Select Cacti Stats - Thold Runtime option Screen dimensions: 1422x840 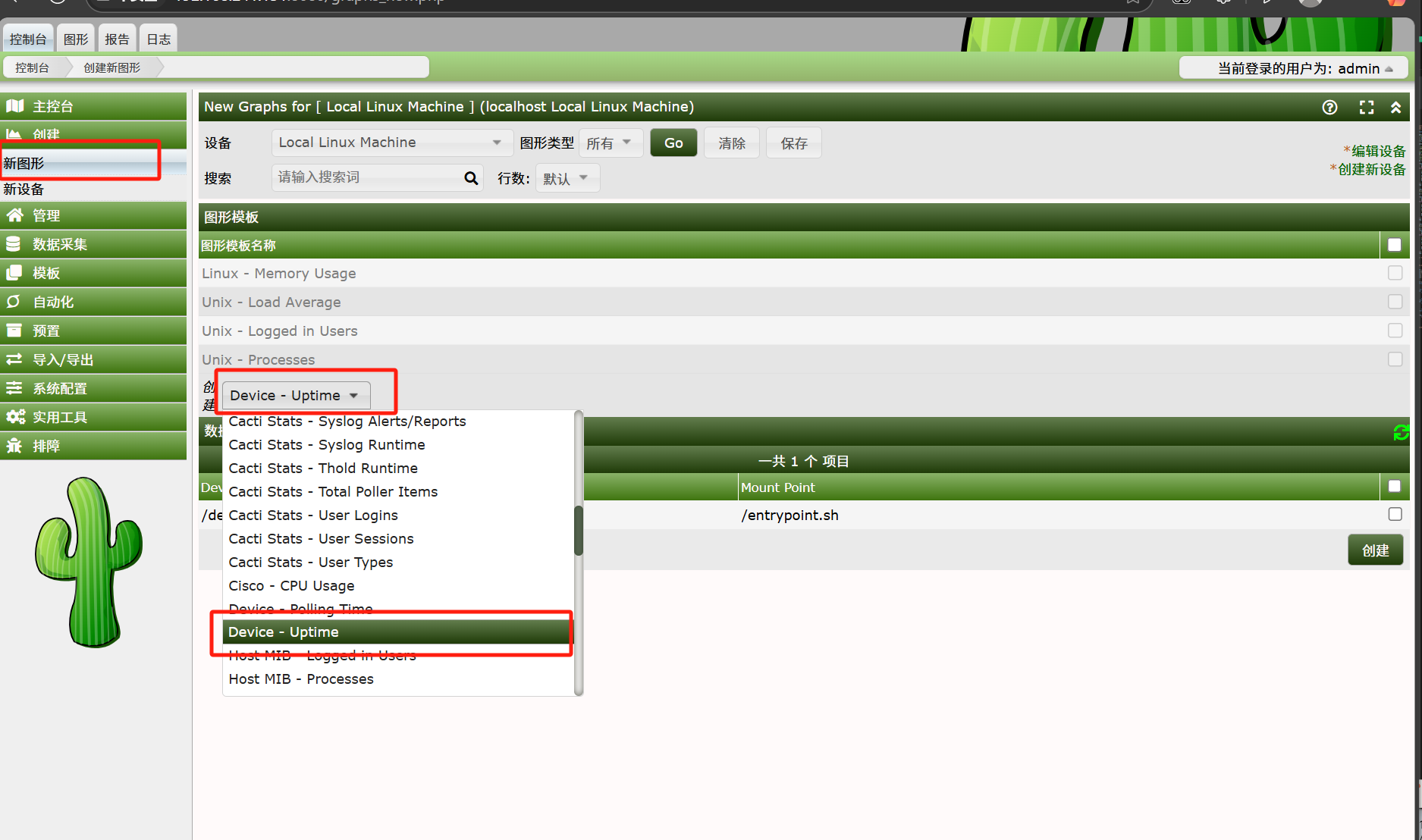point(398,469)
